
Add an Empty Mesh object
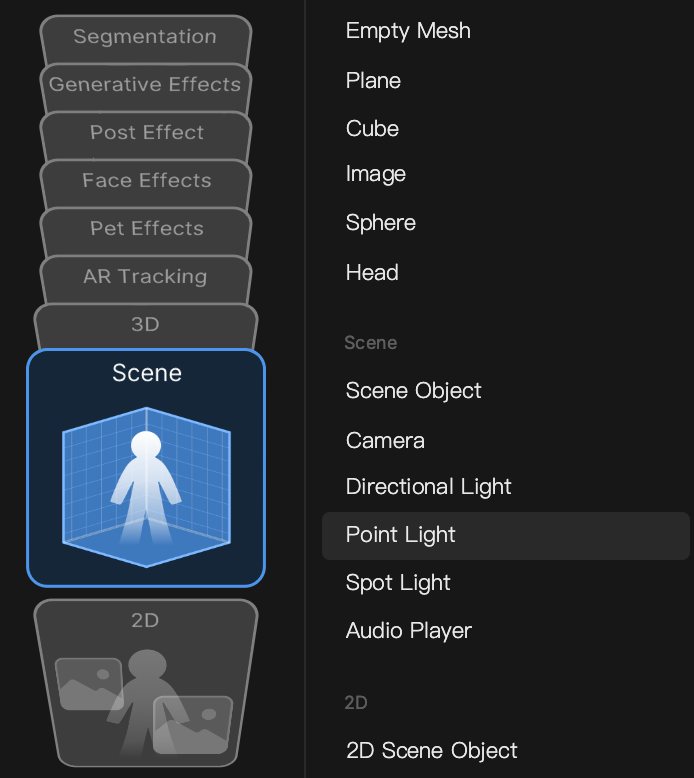(x=408, y=31)
